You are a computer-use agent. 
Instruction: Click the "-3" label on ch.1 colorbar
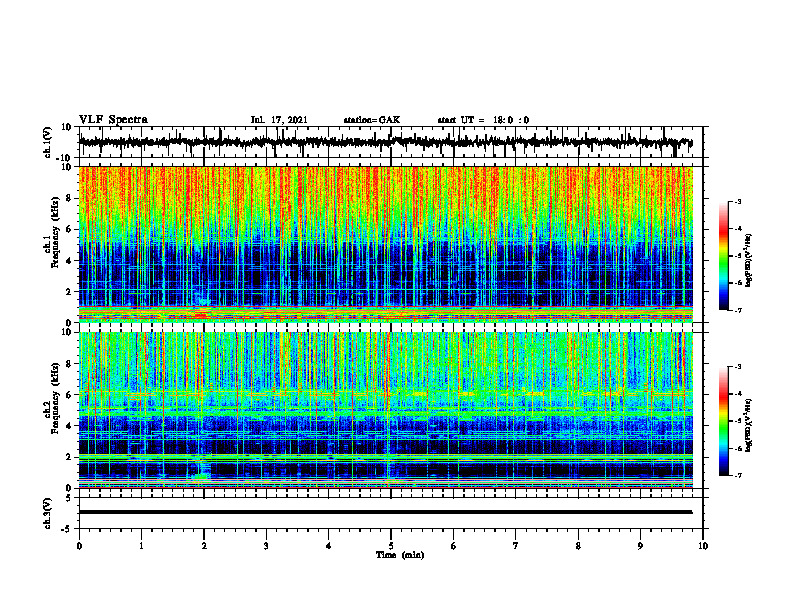[x=737, y=202]
